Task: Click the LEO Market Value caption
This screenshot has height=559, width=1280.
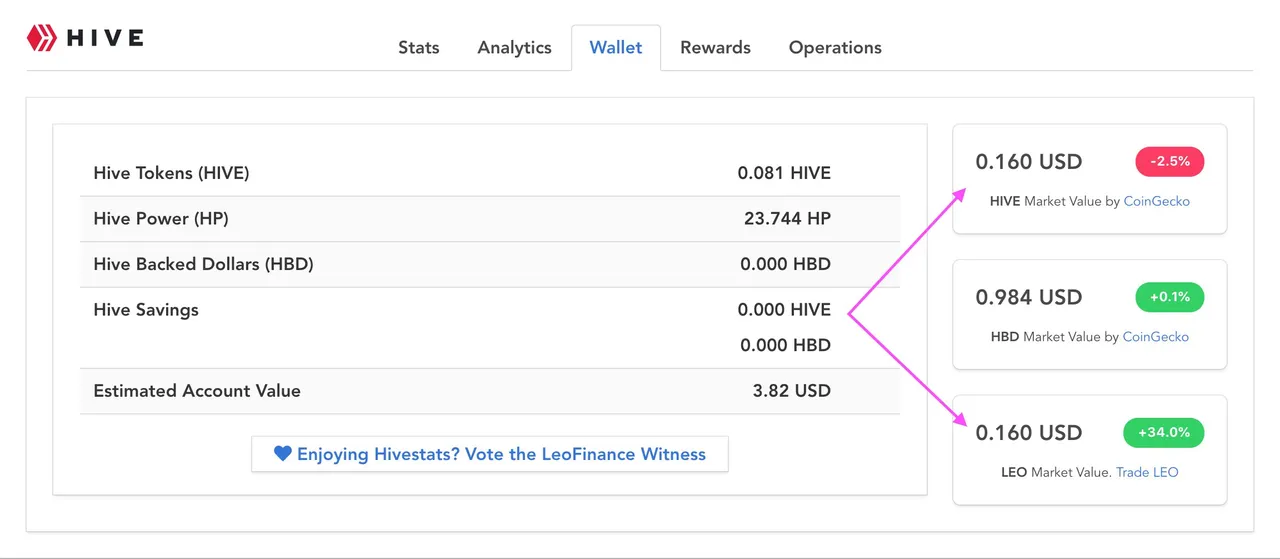Action: [x=1056, y=472]
